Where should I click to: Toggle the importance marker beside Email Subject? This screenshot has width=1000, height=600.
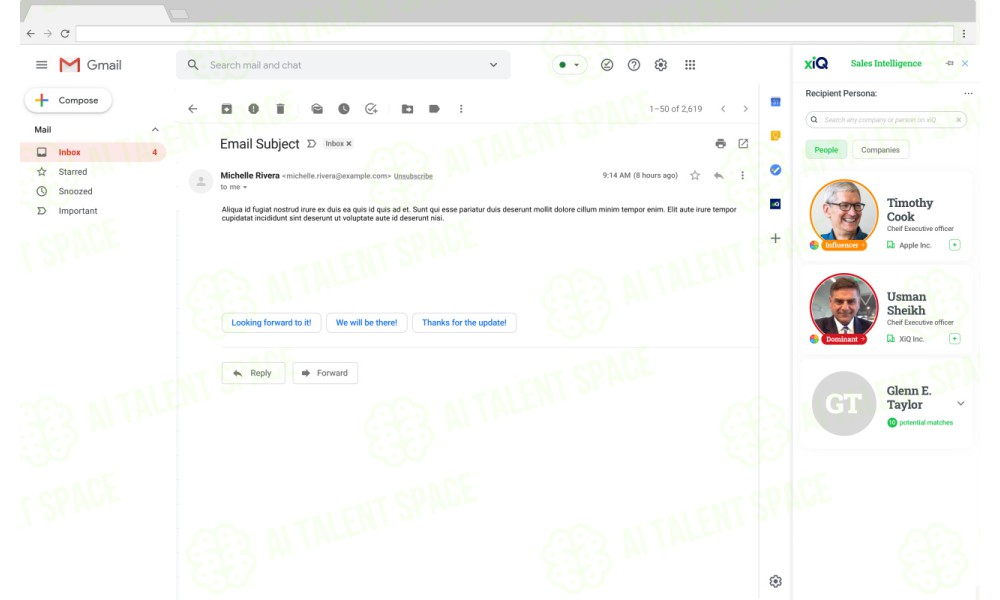[x=311, y=144]
